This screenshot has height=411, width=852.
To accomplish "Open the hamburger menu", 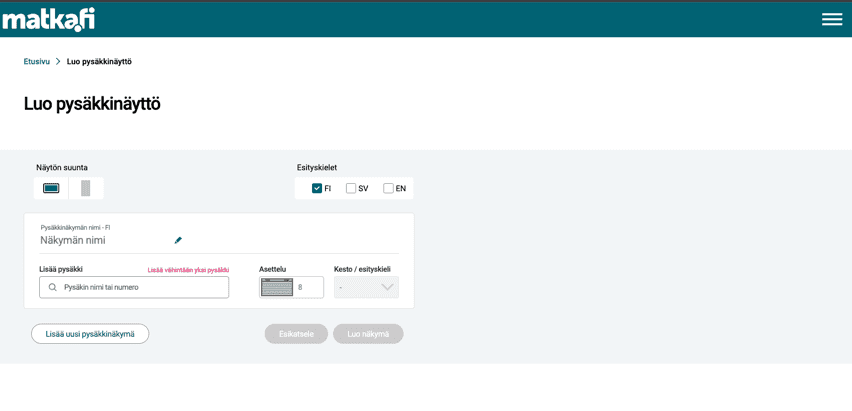I will (832, 20).
